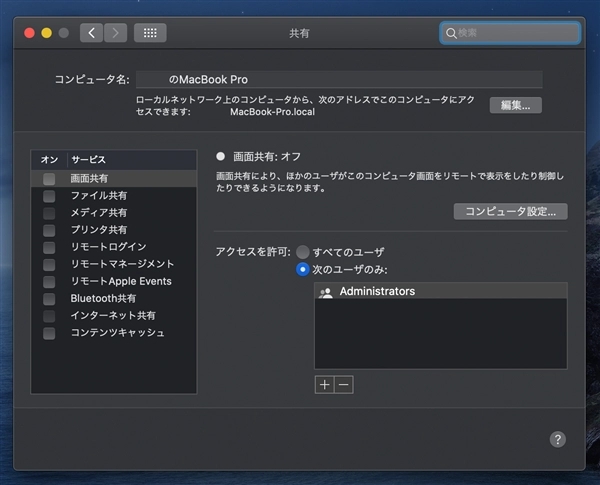600x485 pixels.
Task: Show all preferences grid icon
Action: tap(150, 33)
